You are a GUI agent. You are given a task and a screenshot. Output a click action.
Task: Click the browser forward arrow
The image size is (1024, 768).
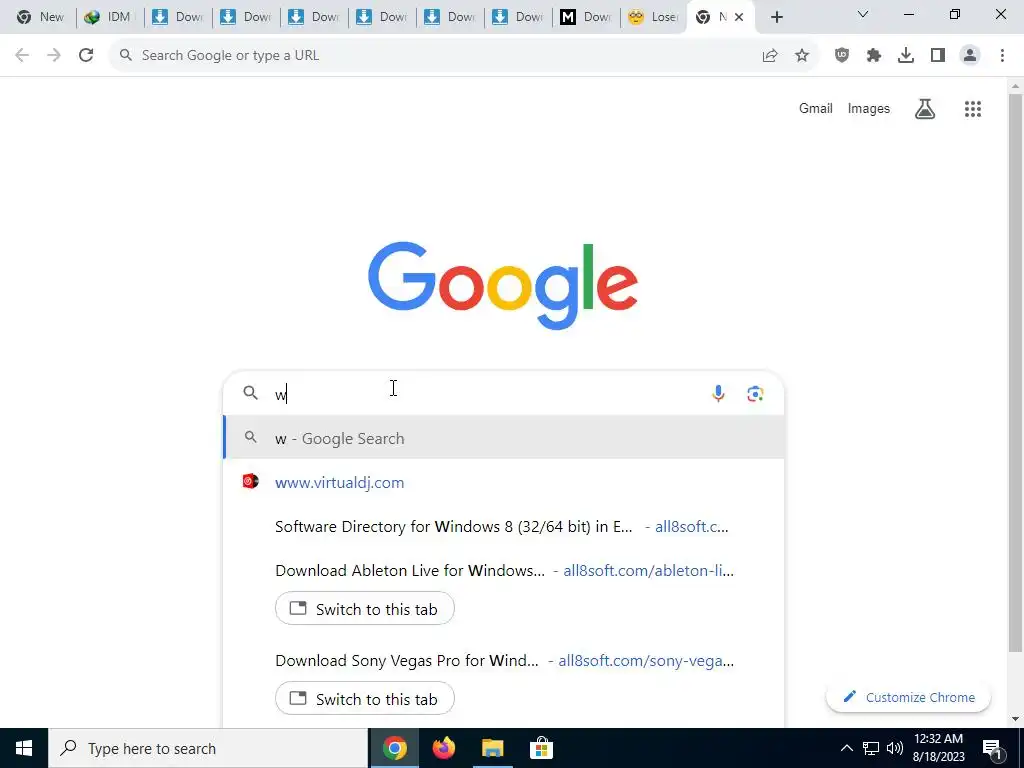click(54, 56)
